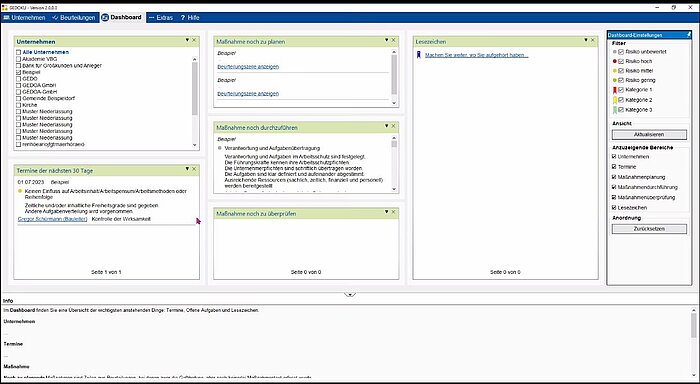Click the yellow Kategorie 2 bookmark icon
The height and width of the screenshot is (384, 700).
click(x=615, y=100)
